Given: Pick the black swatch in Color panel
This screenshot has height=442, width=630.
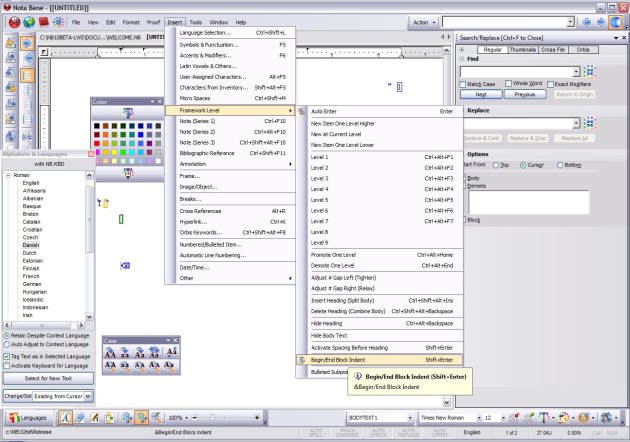Looking at the screenshot, I should pyautogui.click(x=97, y=126).
